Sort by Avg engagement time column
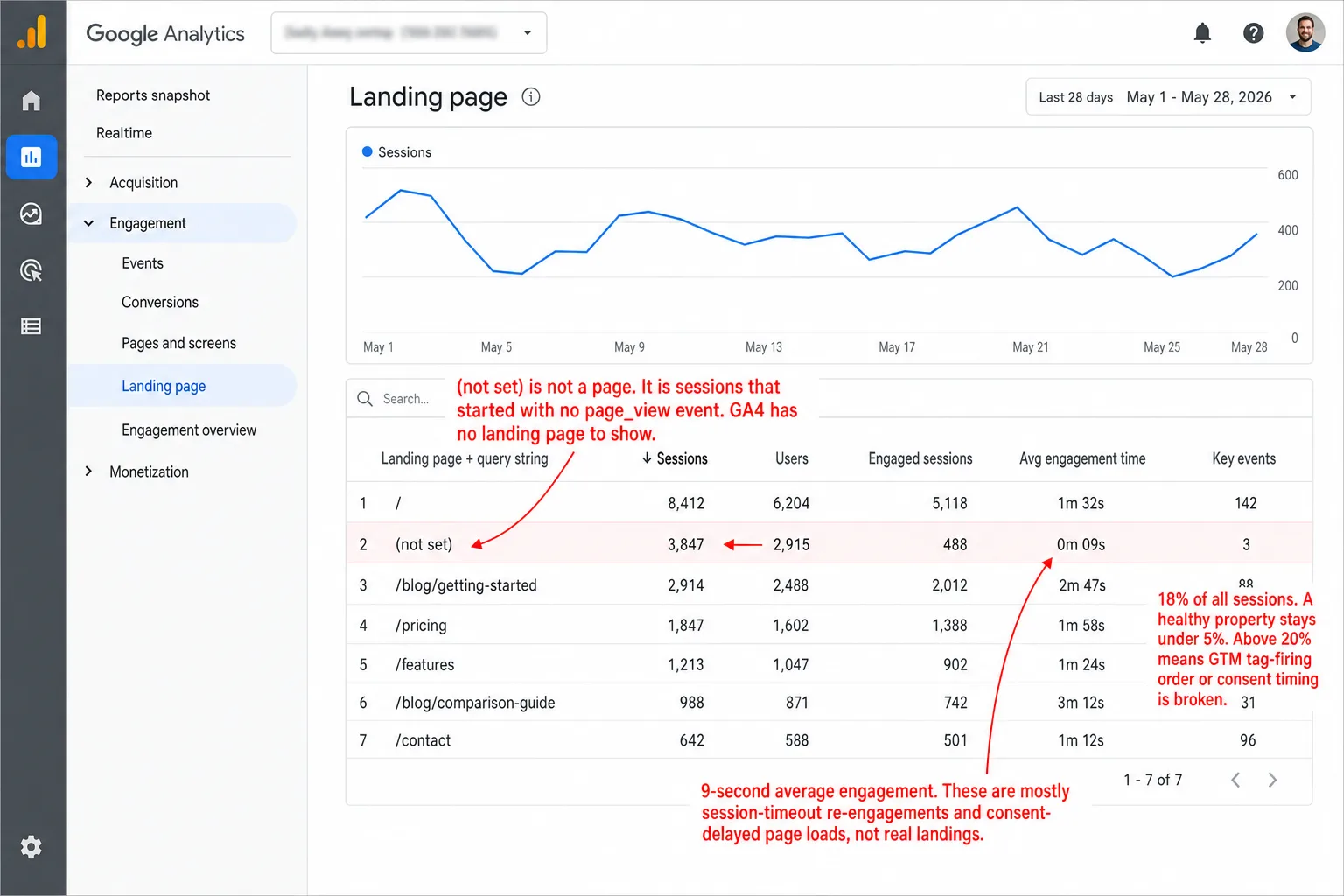The width and height of the screenshot is (1344, 896). [x=1082, y=458]
